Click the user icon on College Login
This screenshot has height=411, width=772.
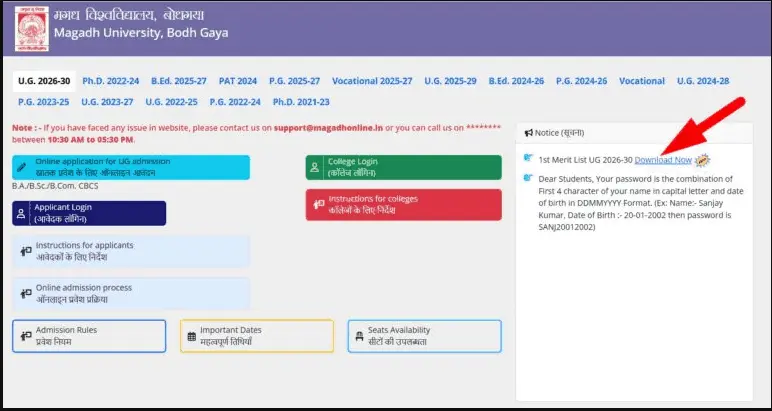click(315, 167)
